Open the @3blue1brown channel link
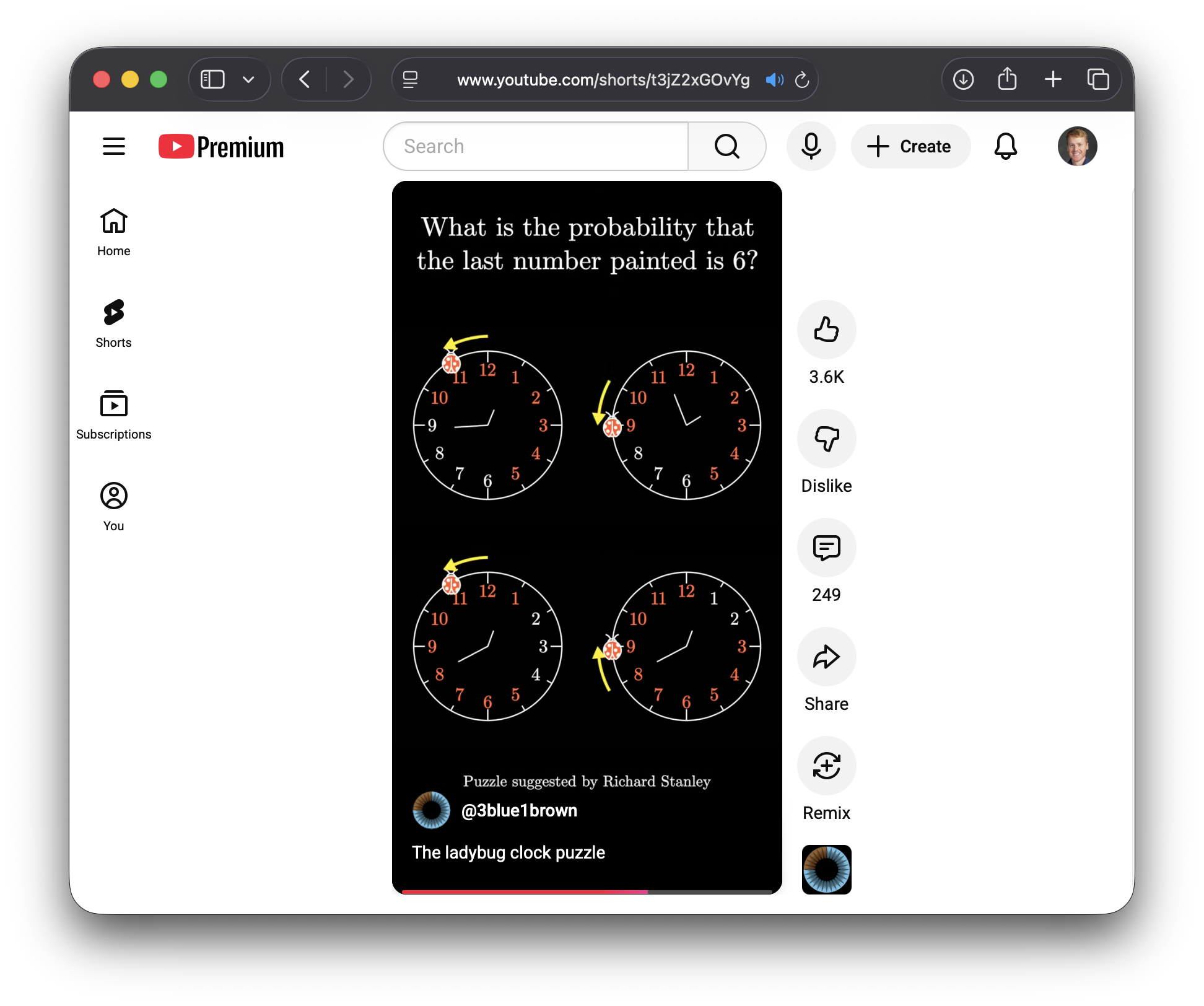Viewport: 1204px width, 1006px height. [x=519, y=810]
